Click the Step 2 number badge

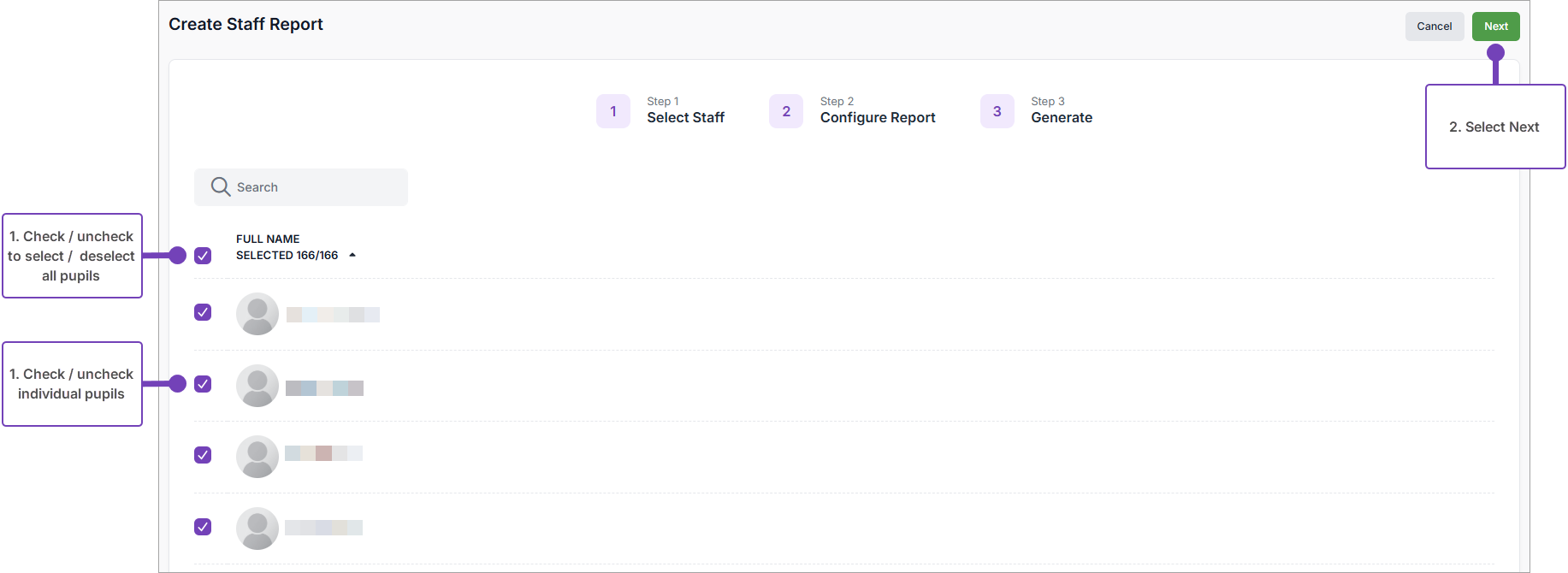[x=786, y=111]
